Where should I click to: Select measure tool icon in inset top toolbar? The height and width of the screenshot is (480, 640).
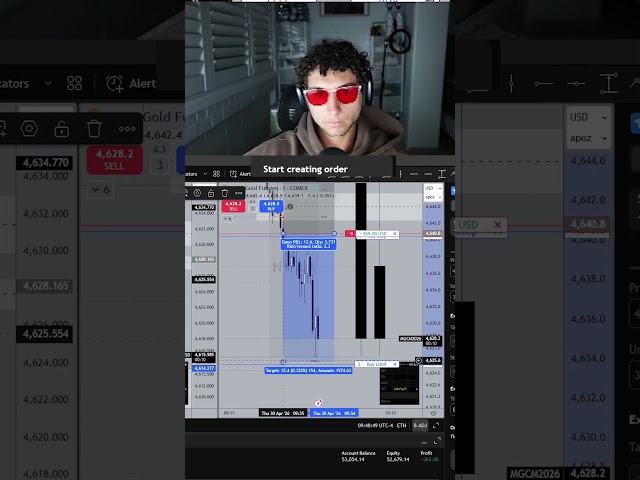[x=442, y=174]
